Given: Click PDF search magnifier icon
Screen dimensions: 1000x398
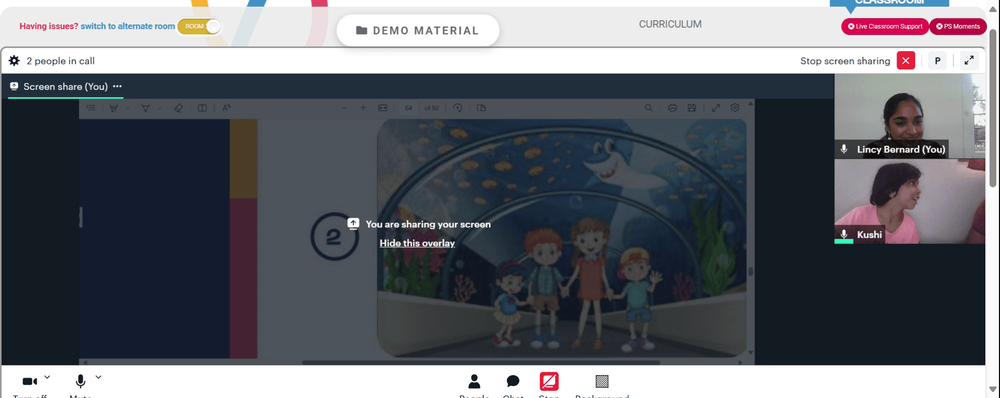Looking at the screenshot, I should point(649,108).
